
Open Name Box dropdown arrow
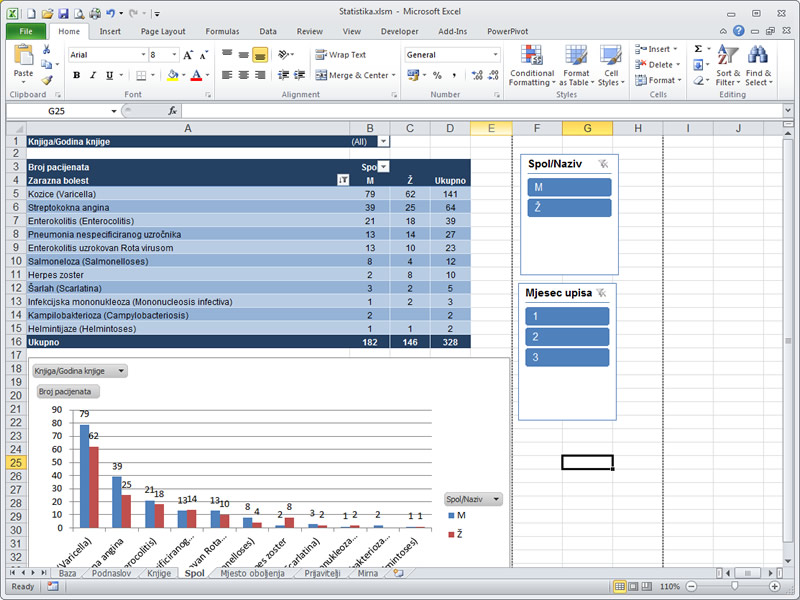114,111
